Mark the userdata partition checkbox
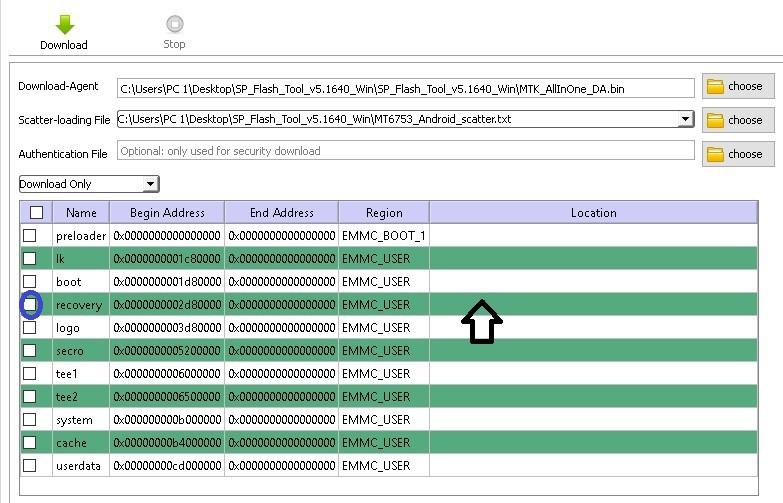The image size is (783, 503). coord(30,465)
